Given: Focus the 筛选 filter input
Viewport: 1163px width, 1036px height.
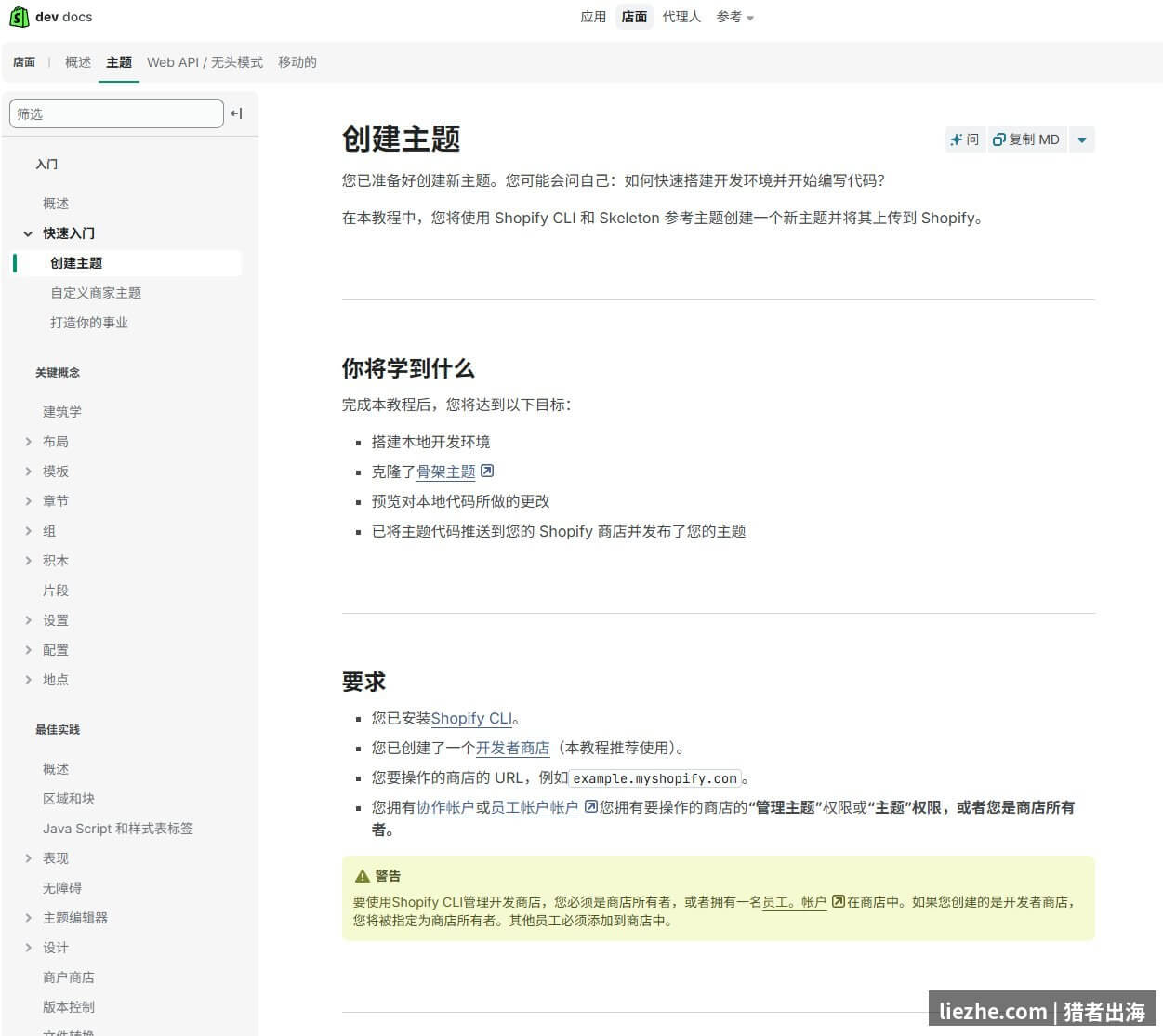Looking at the screenshot, I should pos(116,113).
